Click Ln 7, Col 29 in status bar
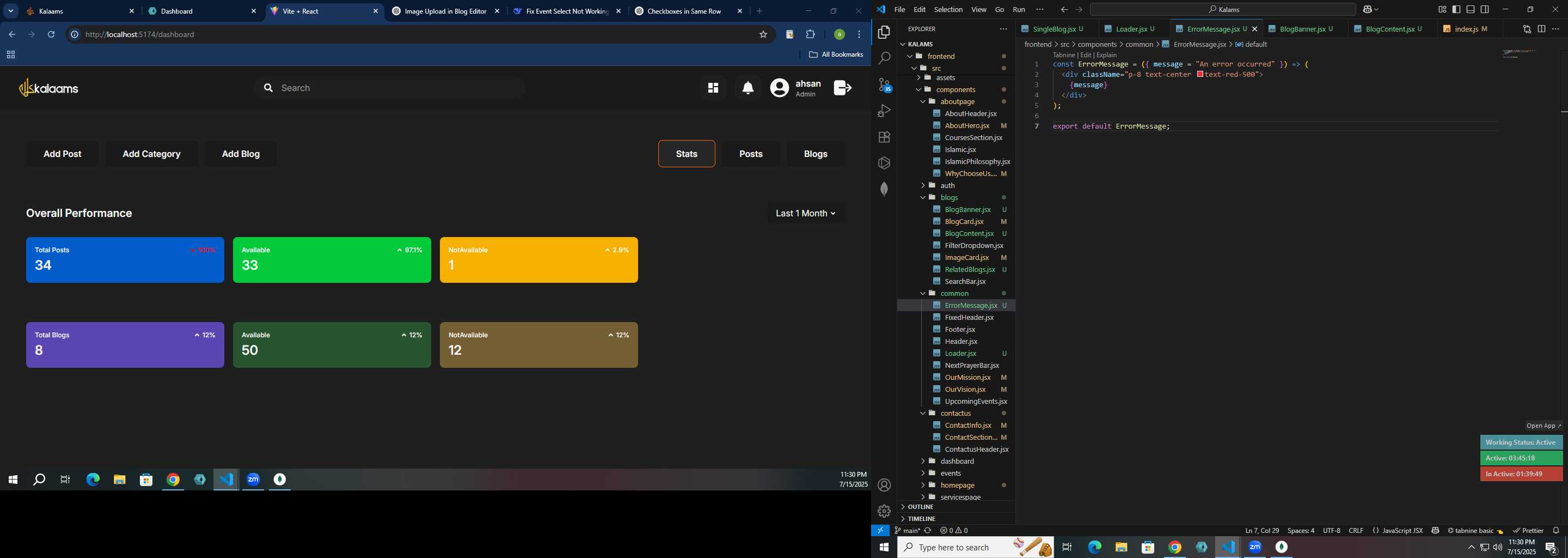Image resolution: width=1568 pixels, height=558 pixels. (x=1262, y=531)
